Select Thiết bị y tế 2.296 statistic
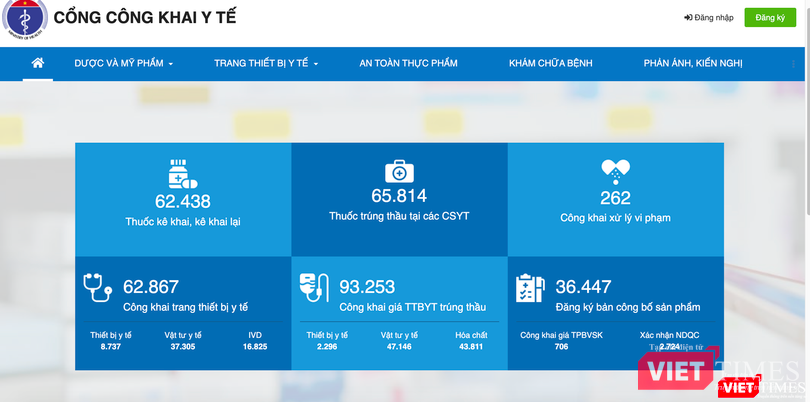Screen dimensions: 810x402 point(327,341)
